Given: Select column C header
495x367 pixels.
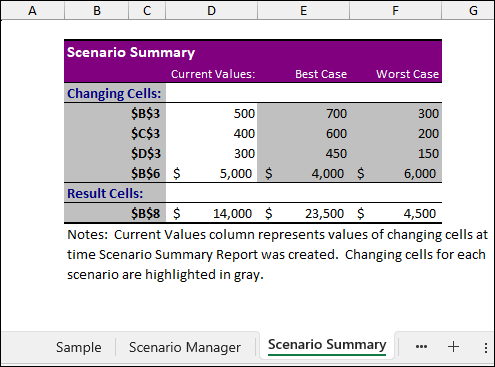Looking at the screenshot, I should point(147,10).
